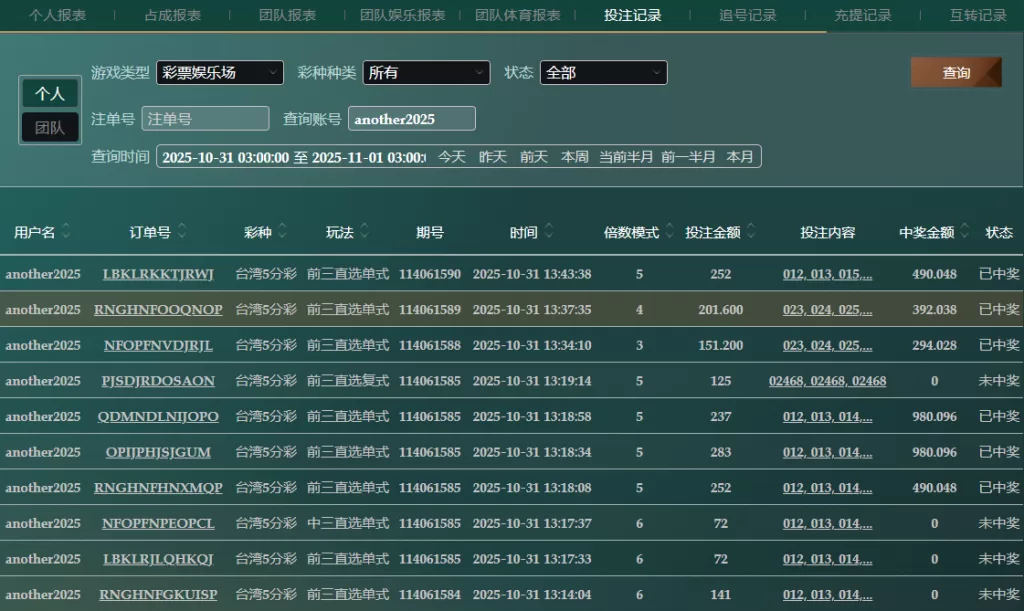Expand the 彩种种类 dropdown

426,73
